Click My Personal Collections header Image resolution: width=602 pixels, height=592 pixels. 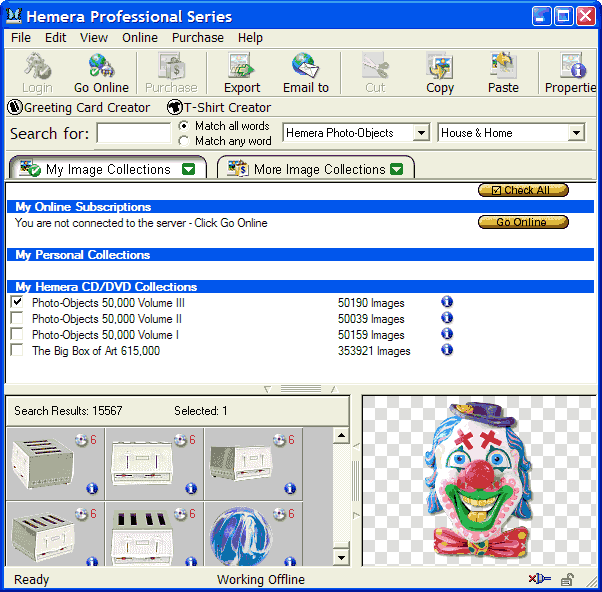click(x=300, y=255)
